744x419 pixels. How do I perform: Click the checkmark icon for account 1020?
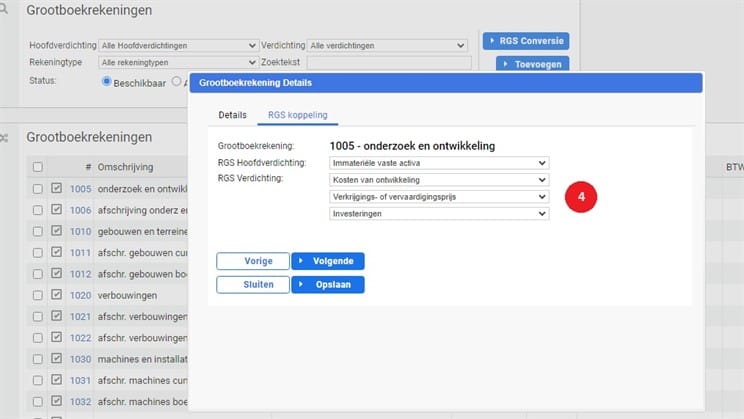click(56, 294)
